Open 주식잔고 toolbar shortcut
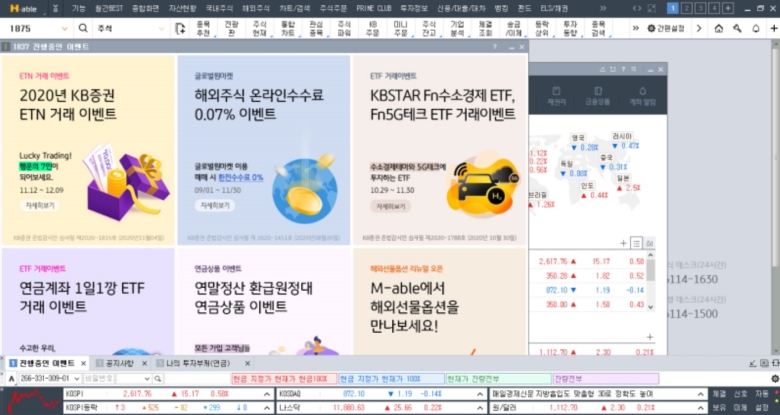The image size is (780, 415). [429, 29]
